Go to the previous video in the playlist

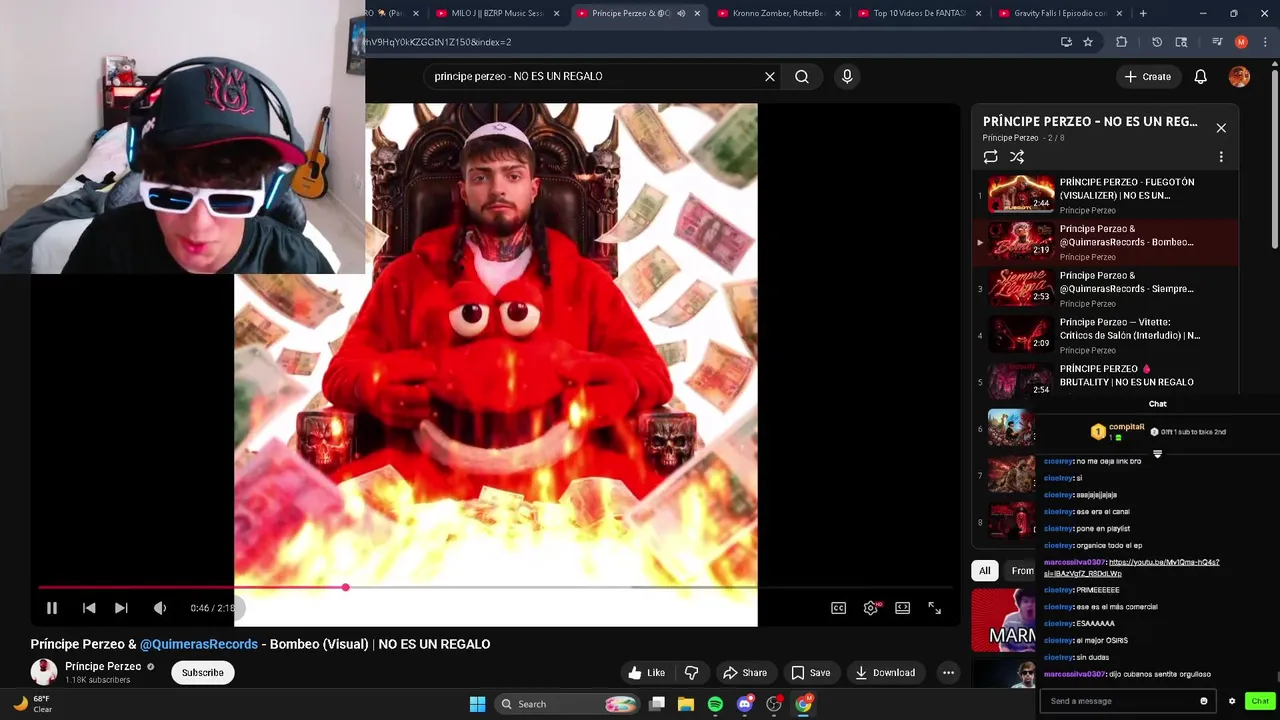coord(89,608)
